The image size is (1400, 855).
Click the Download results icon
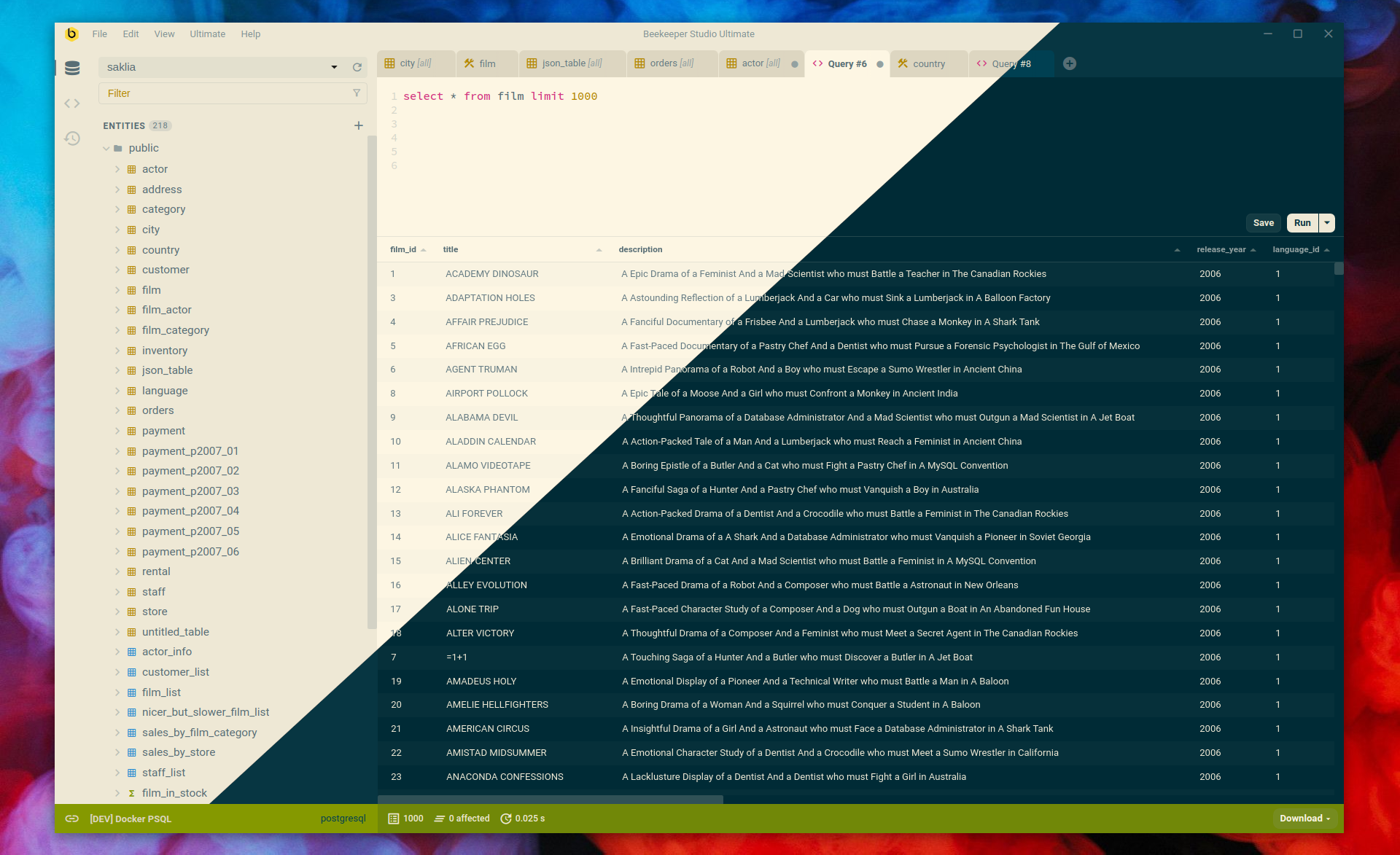(1303, 819)
